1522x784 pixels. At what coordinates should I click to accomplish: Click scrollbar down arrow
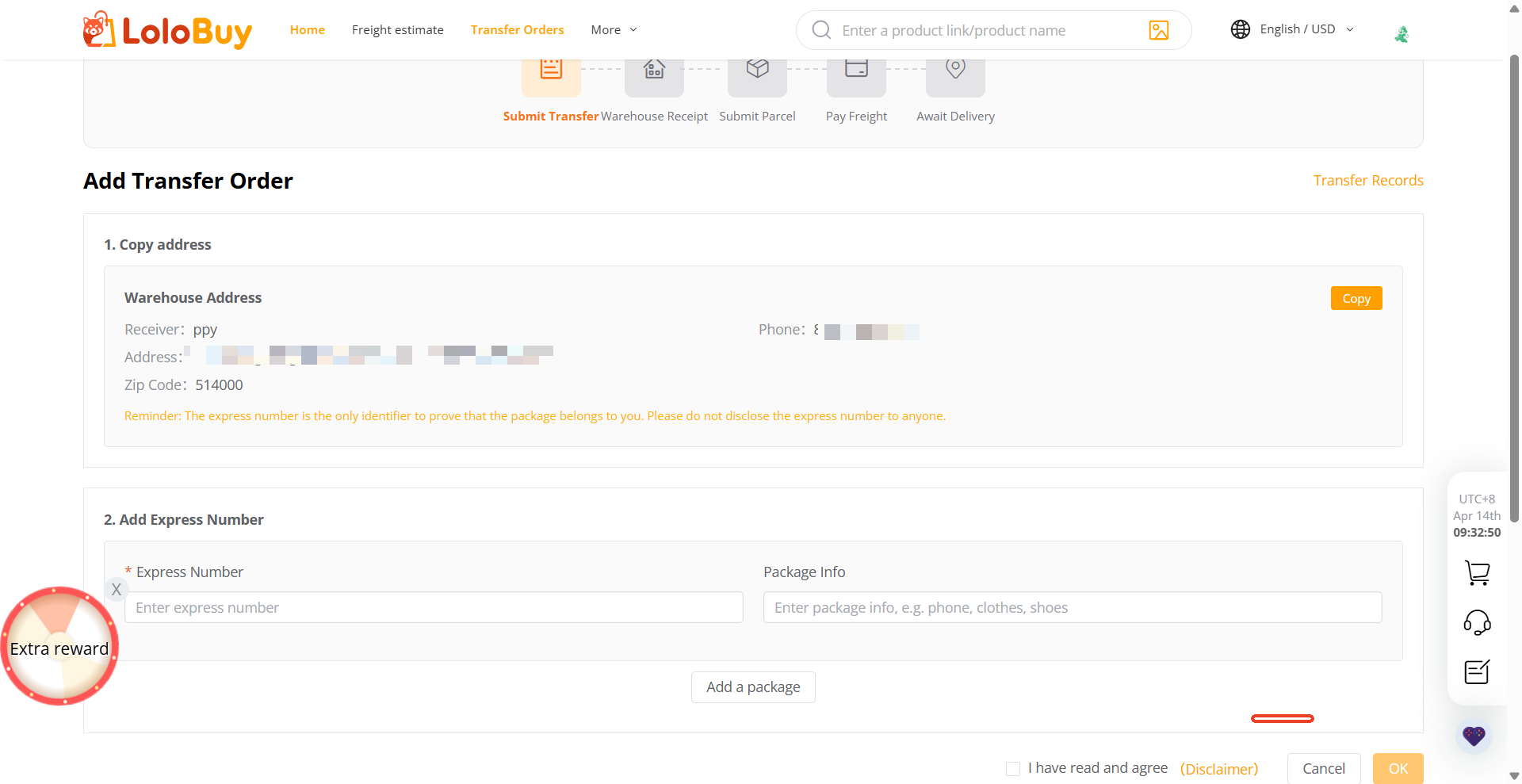1514,777
